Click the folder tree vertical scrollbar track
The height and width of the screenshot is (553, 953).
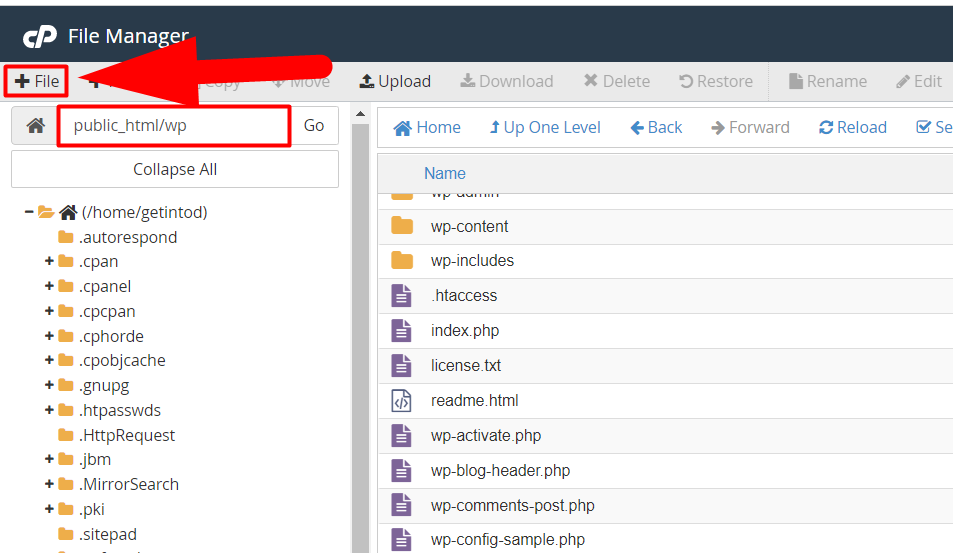pos(360,338)
